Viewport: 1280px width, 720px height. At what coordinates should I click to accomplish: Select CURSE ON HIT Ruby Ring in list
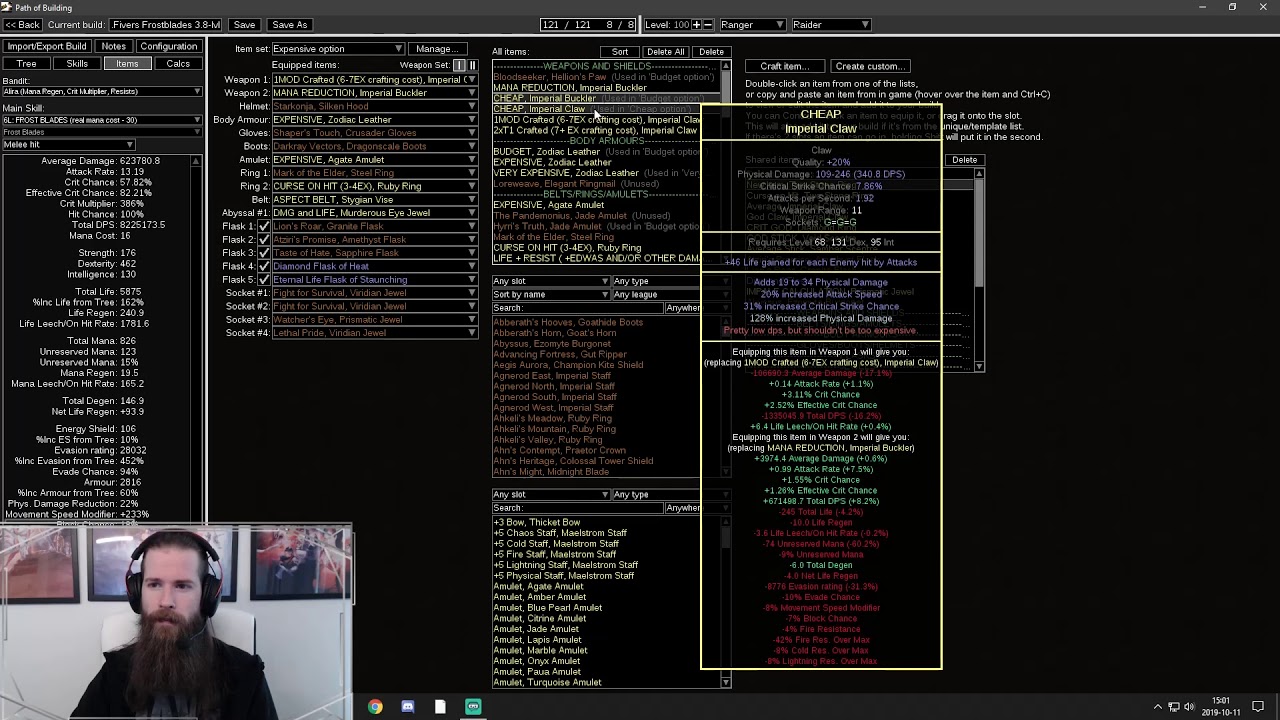pos(567,248)
